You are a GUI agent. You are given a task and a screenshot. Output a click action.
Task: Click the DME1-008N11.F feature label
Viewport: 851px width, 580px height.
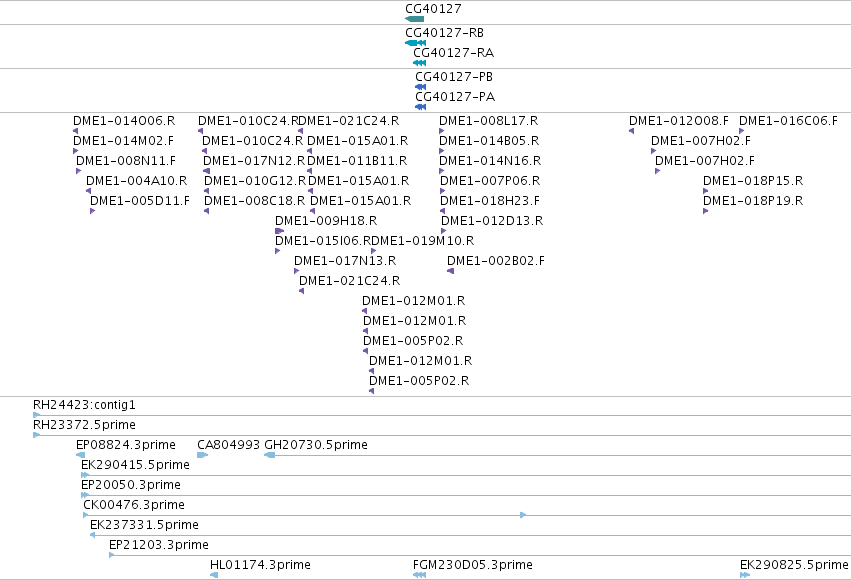(126, 161)
